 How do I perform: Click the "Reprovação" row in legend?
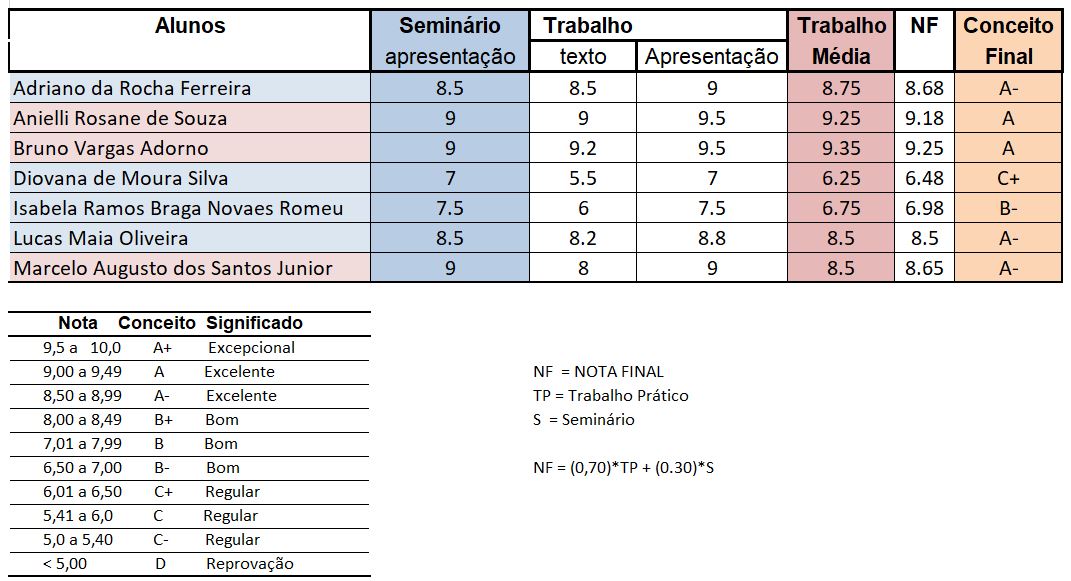tap(250, 564)
